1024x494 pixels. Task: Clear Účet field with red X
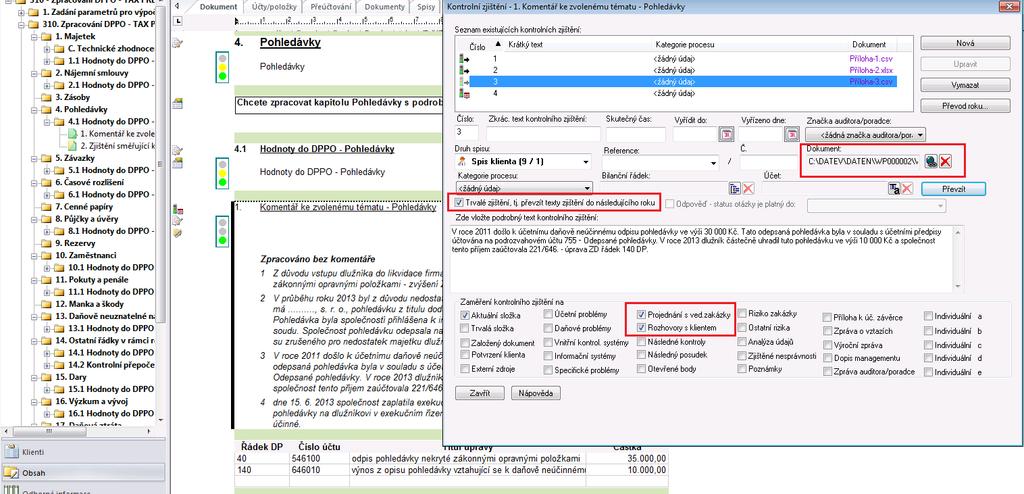[908, 189]
